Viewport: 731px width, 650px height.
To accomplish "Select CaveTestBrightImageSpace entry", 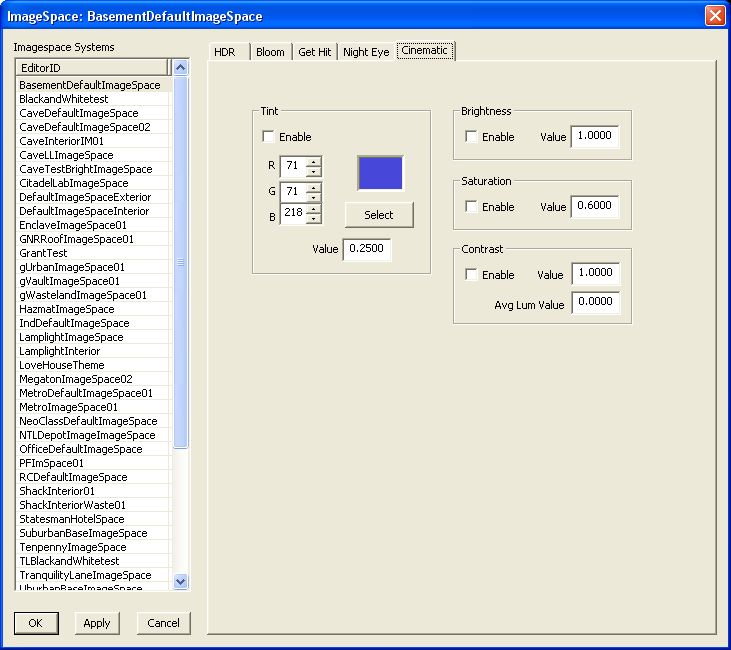I will tap(92, 169).
